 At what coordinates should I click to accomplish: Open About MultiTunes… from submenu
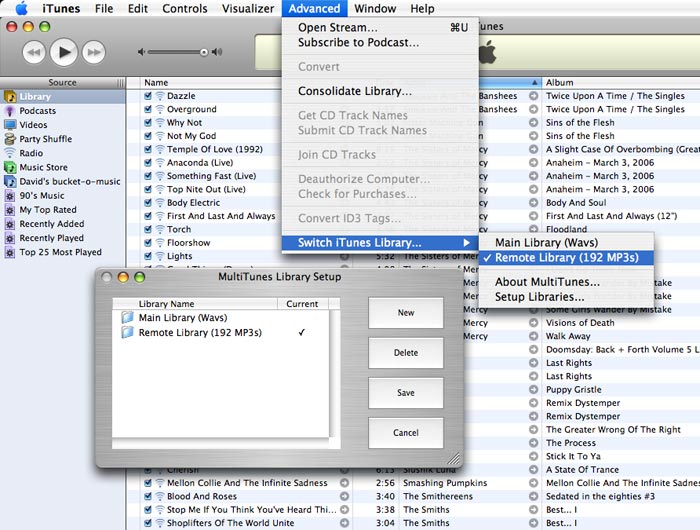point(566,282)
